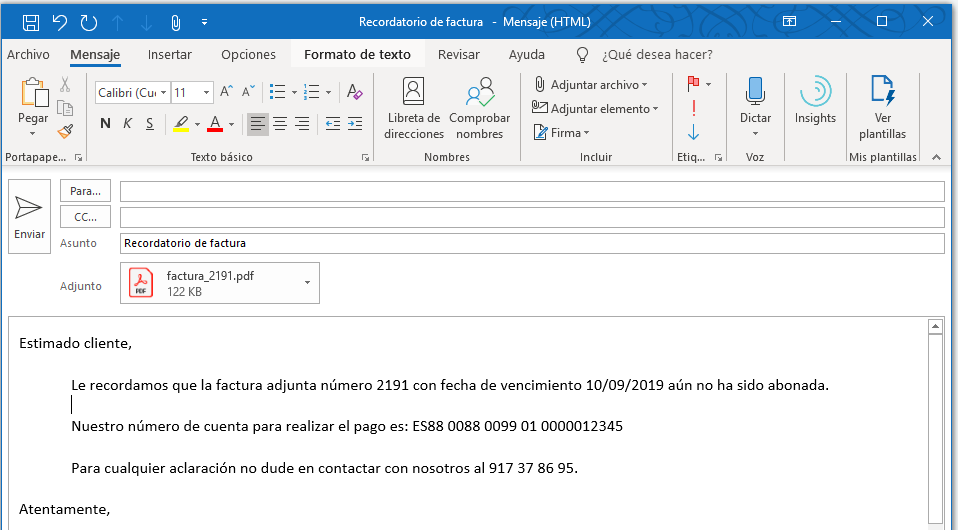Click into the Asunto subject field
Image resolution: width=958 pixels, height=530 pixels.
tap(530, 243)
